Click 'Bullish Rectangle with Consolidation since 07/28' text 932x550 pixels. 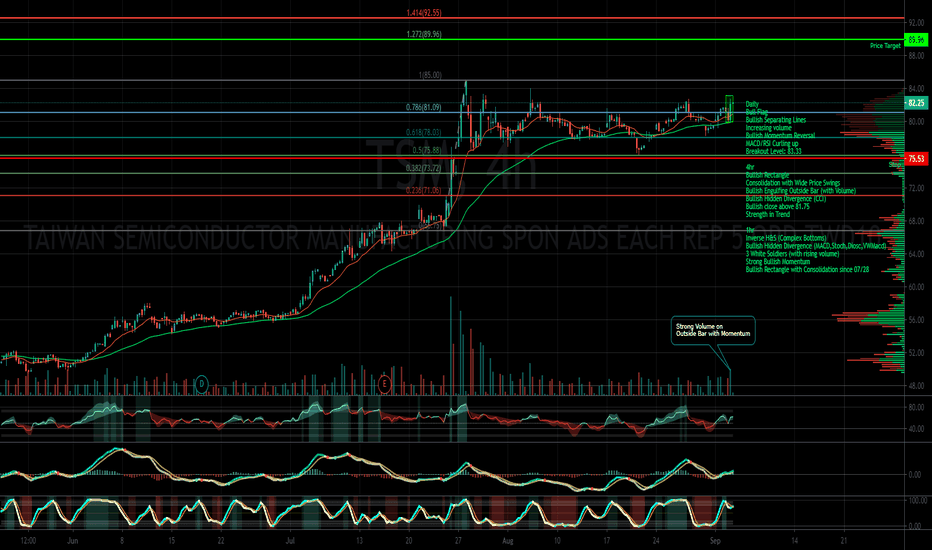[807, 269]
